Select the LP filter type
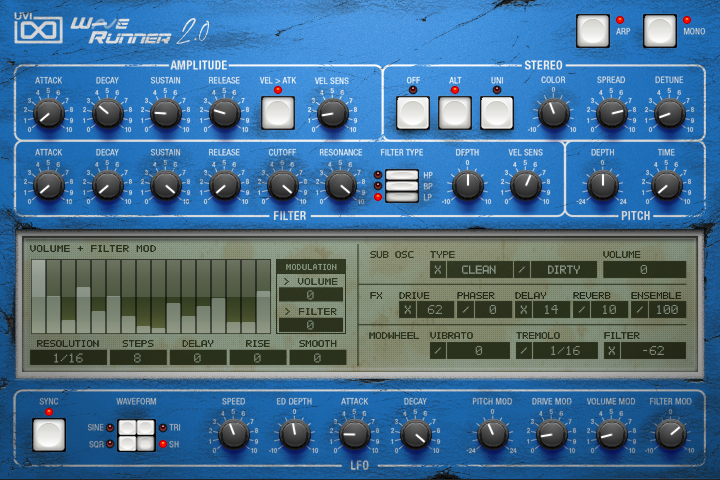Image resolution: width=720 pixels, height=480 pixels. coord(402,197)
